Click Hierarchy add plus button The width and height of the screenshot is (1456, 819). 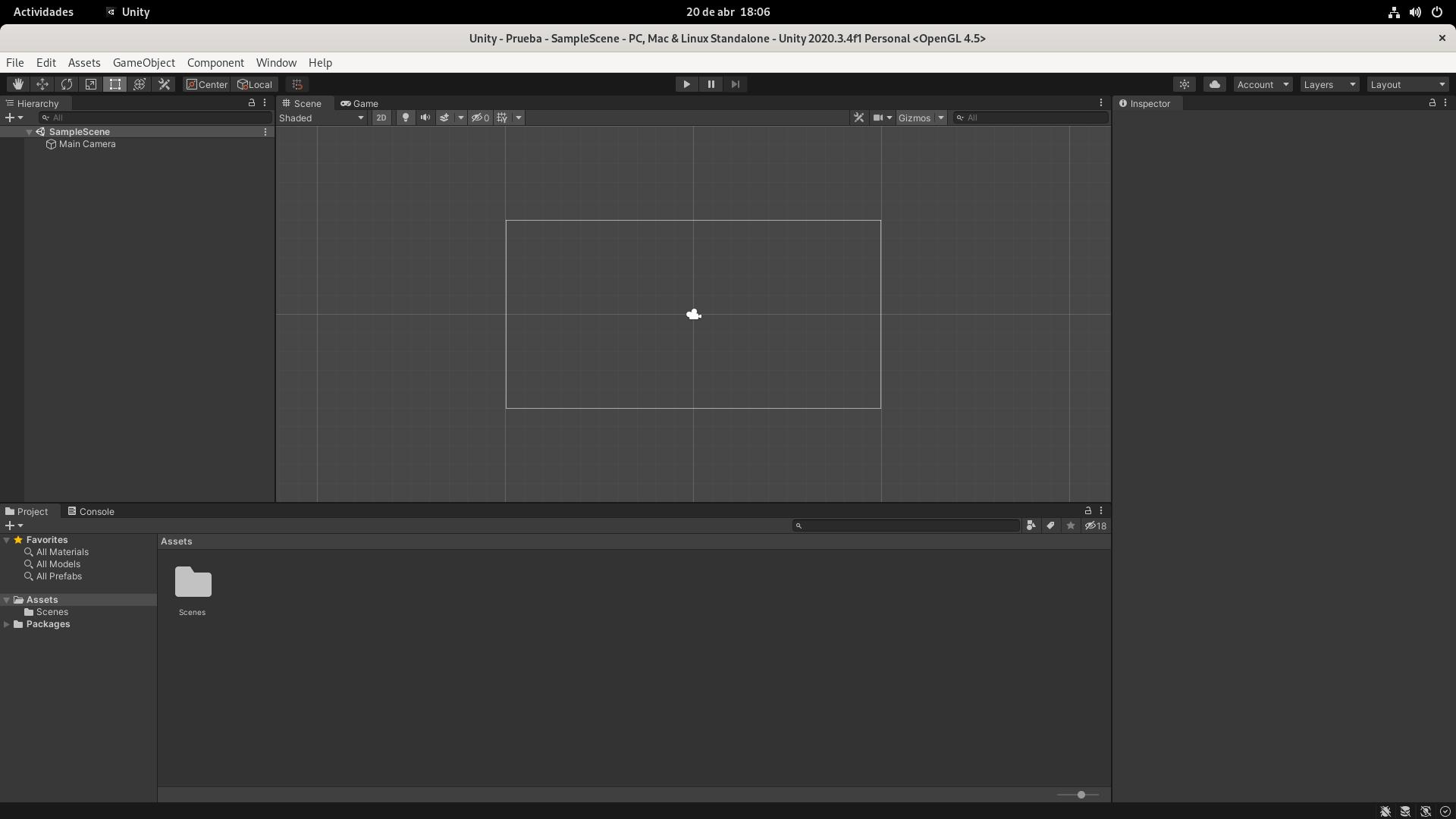pos(10,118)
